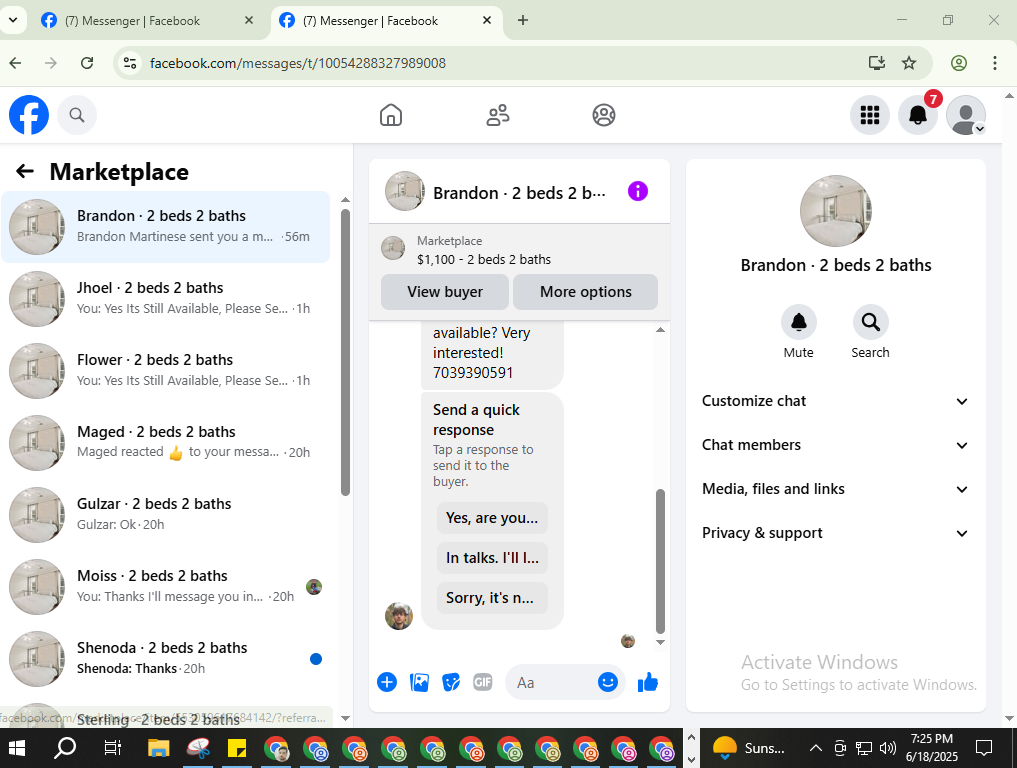Open the Moiss · 2 beds 2 baths conversation
1017x768 pixels.
click(166, 586)
